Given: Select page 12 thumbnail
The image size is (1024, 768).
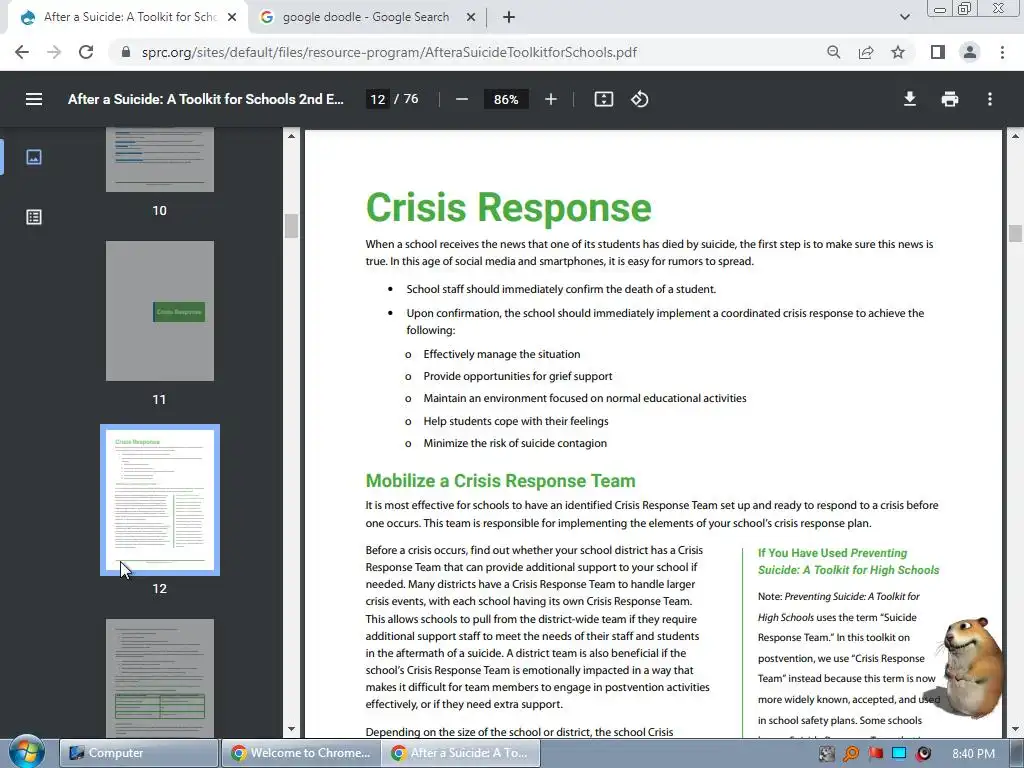Looking at the screenshot, I should click(159, 500).
